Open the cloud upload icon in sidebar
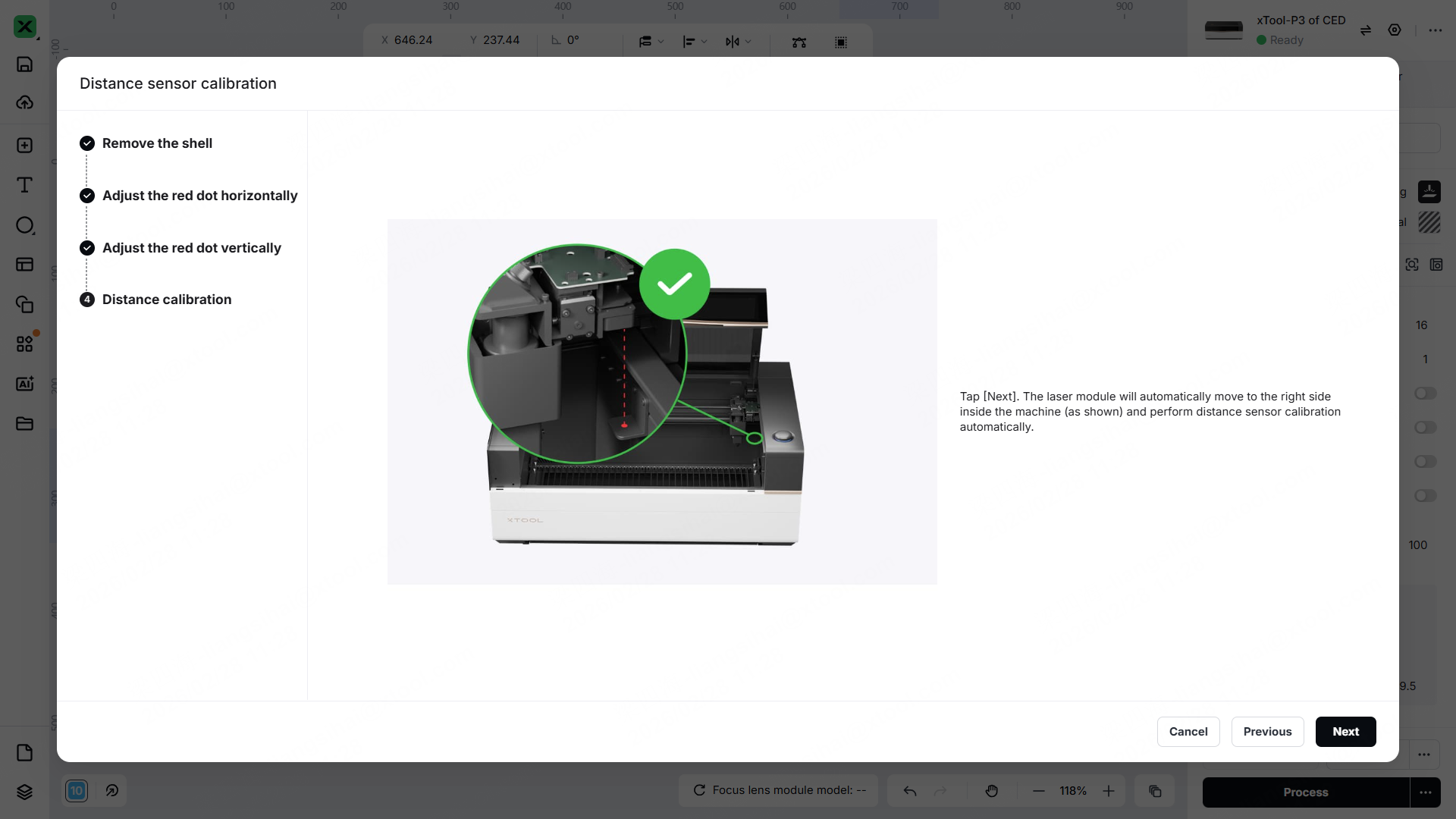Screen dimensions: 1456x819 tap(25, 102)
